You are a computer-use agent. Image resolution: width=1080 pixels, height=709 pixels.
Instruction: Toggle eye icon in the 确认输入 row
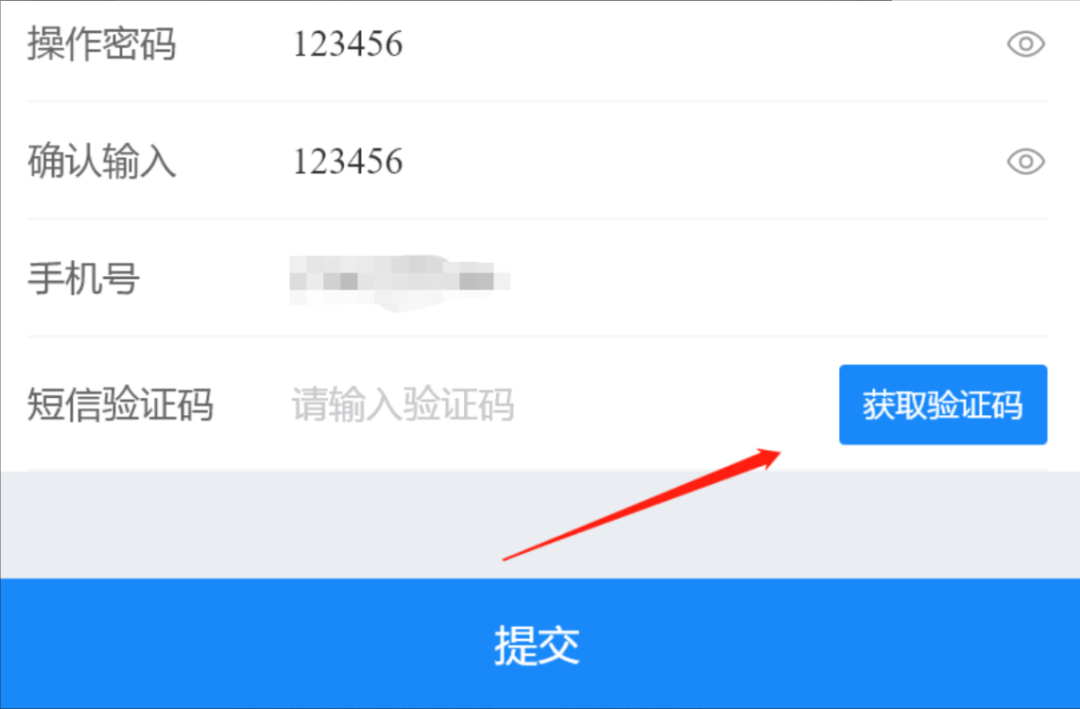pyautogui.click(x=1026, y=161)
